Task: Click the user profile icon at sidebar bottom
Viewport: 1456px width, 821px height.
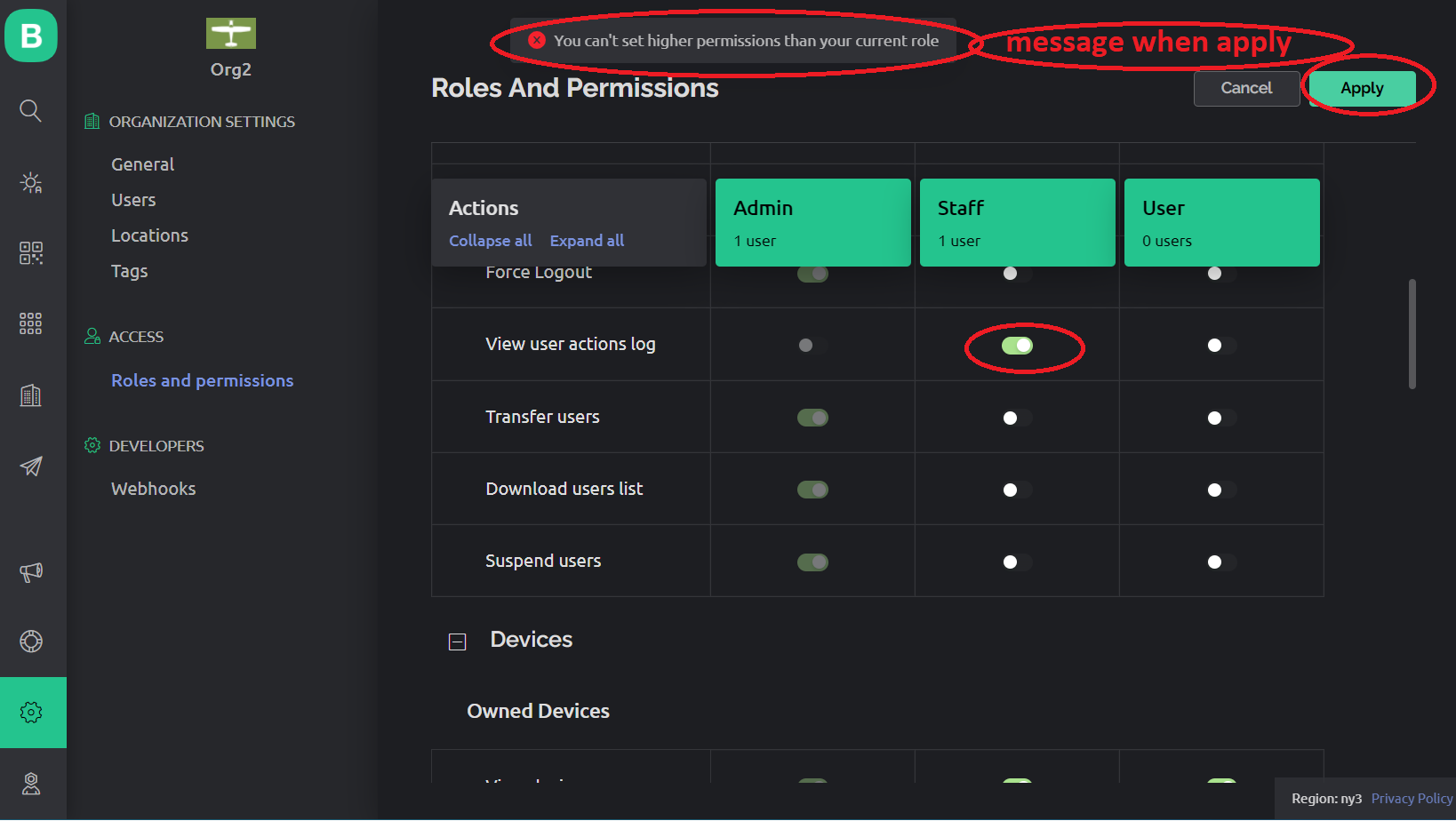Action: pos(31,784)
